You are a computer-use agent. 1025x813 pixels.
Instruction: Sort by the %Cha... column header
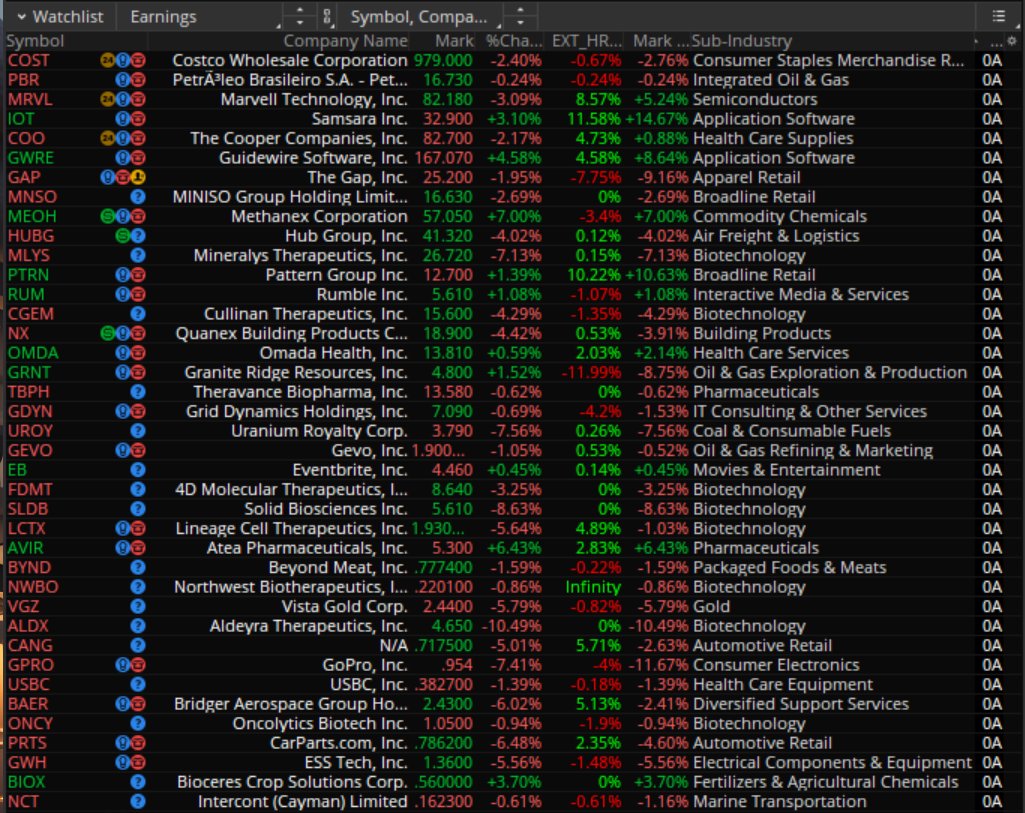pyautogui.click(x=514, y=41)
